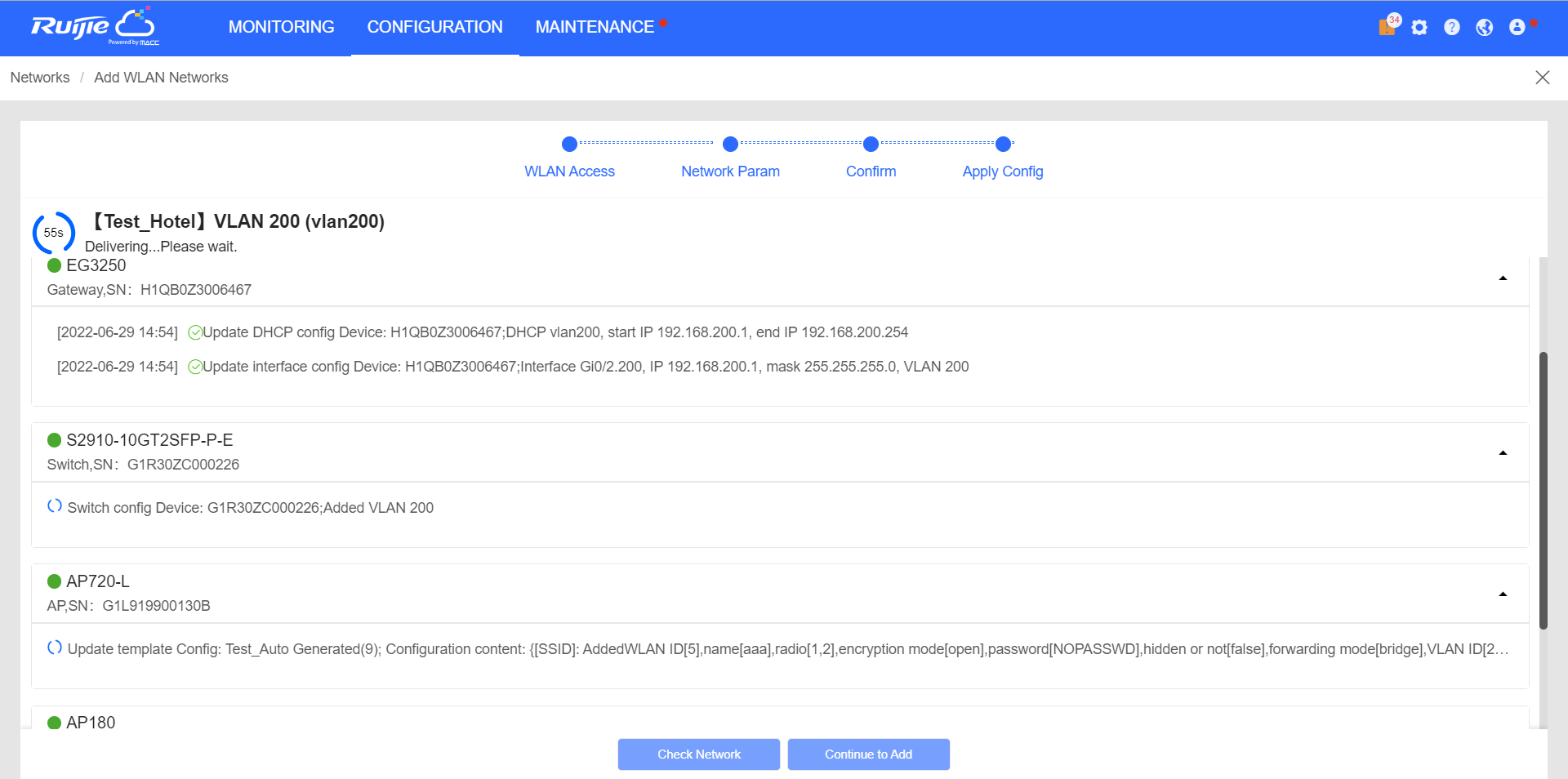The width and height of the screenshot is (1568, 779).
Task: Go to the Confirm step
Action: [x=871, y=171]
